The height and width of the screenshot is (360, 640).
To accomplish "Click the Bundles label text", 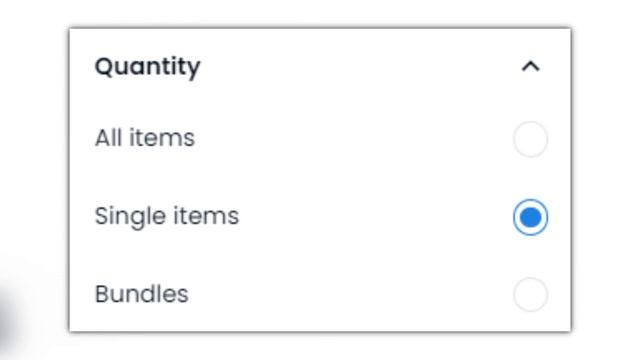I will [x=141, y=294].
